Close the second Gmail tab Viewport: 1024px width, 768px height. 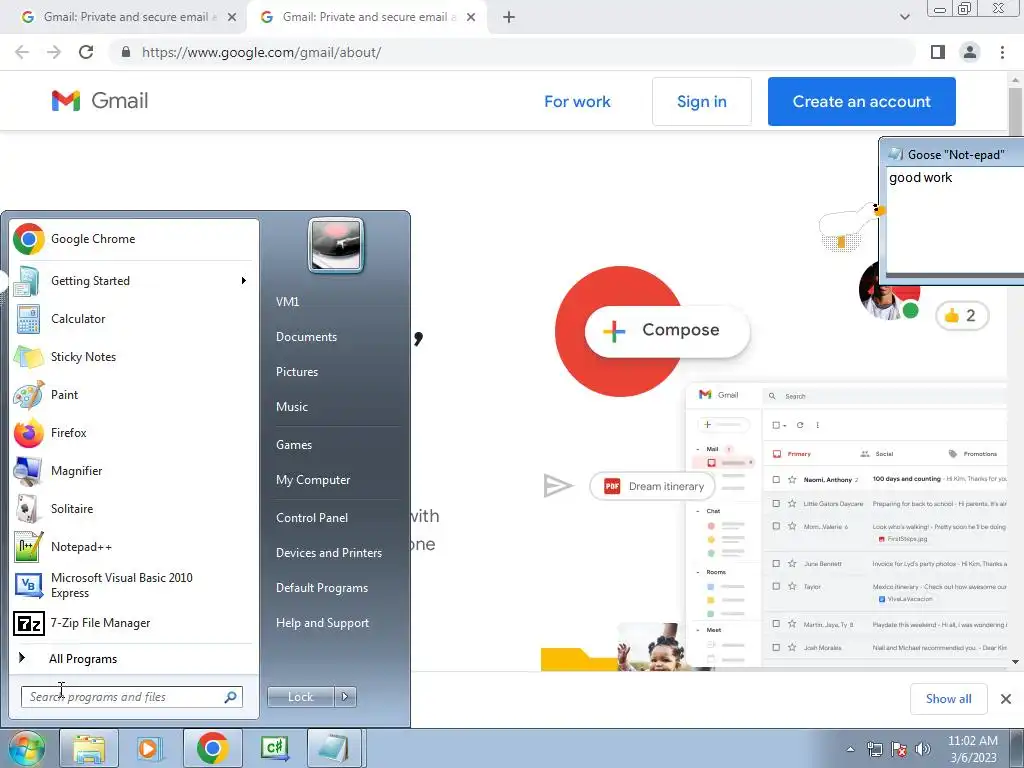(471, 17)
